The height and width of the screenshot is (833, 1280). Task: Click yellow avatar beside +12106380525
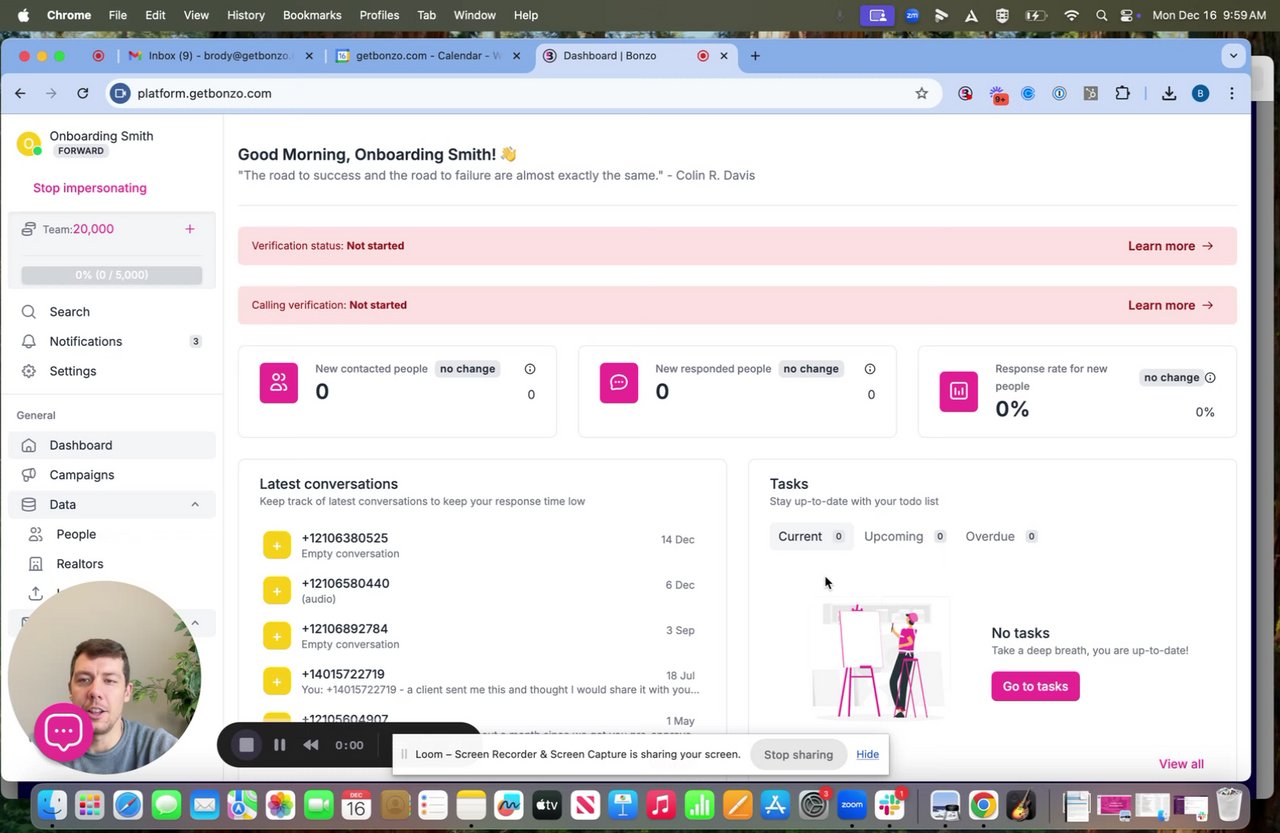(x=277, y=545)
